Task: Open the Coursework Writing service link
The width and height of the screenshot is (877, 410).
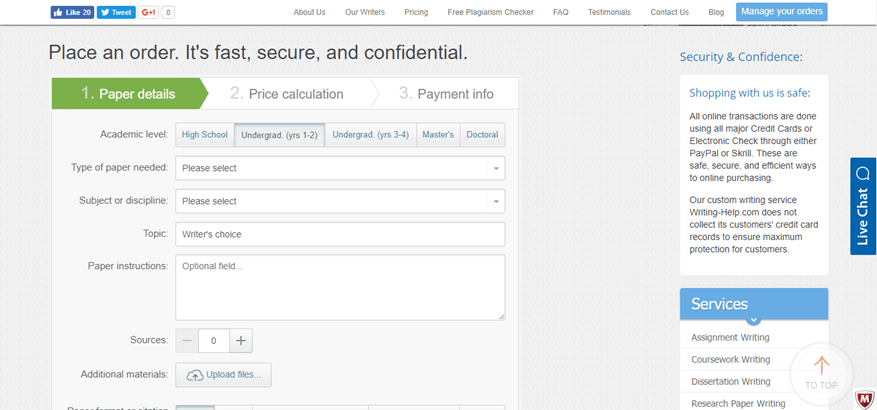Action: [730, 360]
